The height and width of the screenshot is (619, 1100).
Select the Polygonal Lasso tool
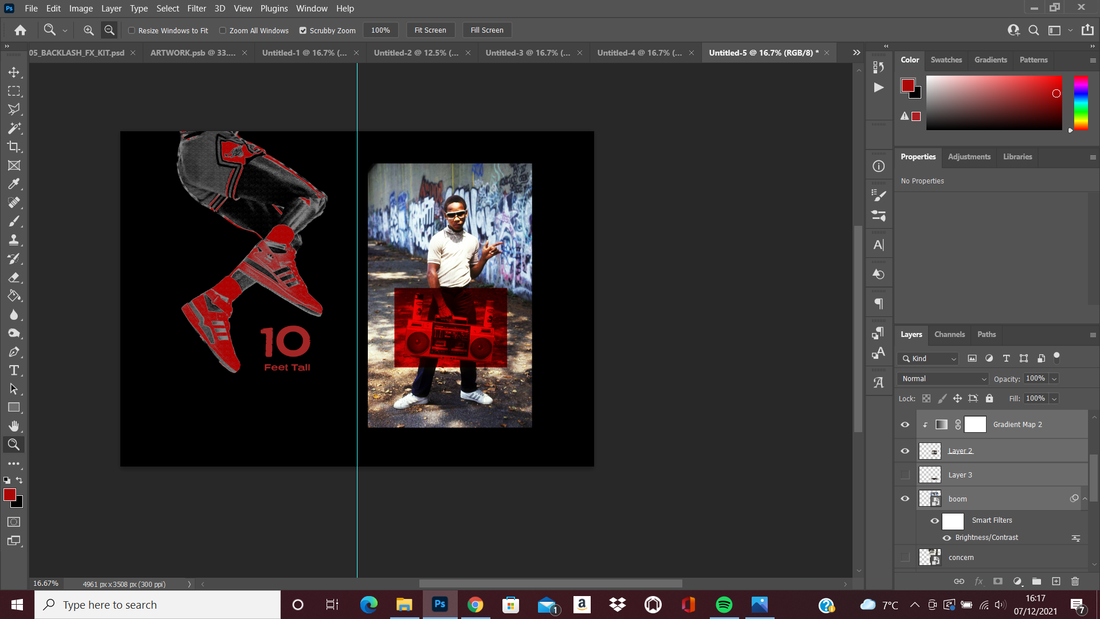(x=14, y=109)
